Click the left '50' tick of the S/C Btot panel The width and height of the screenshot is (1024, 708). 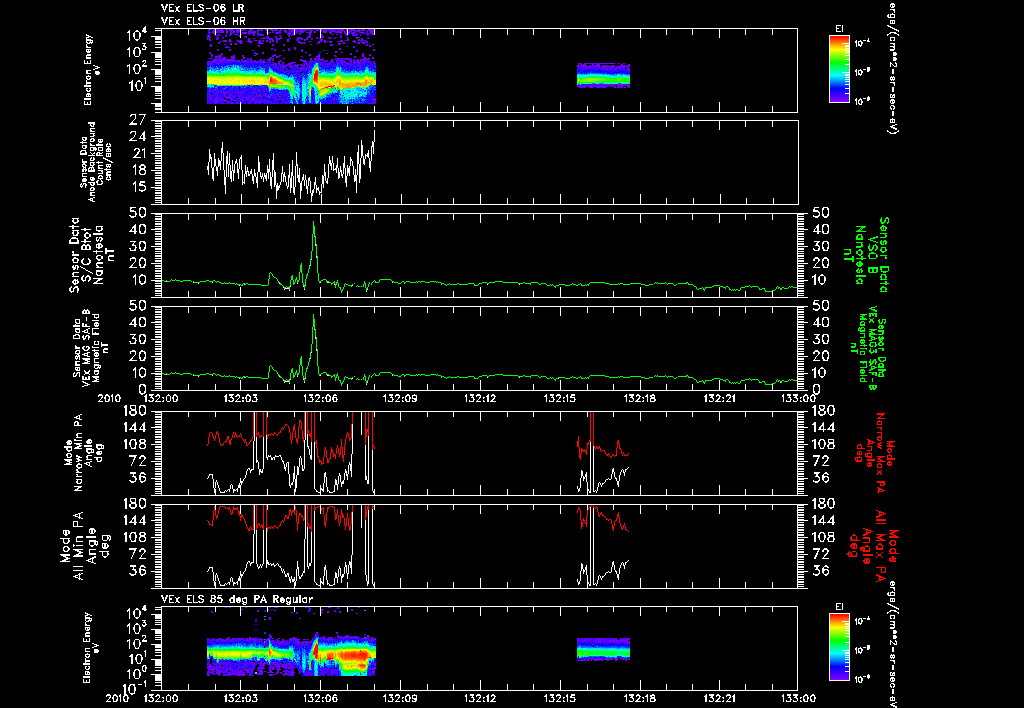(x=138, y=213)
